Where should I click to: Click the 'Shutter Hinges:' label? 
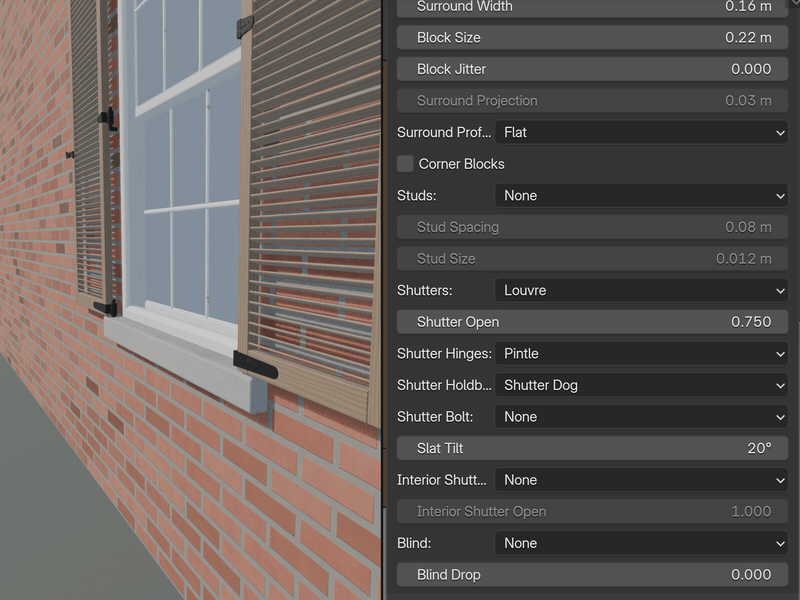click(444, 354)
